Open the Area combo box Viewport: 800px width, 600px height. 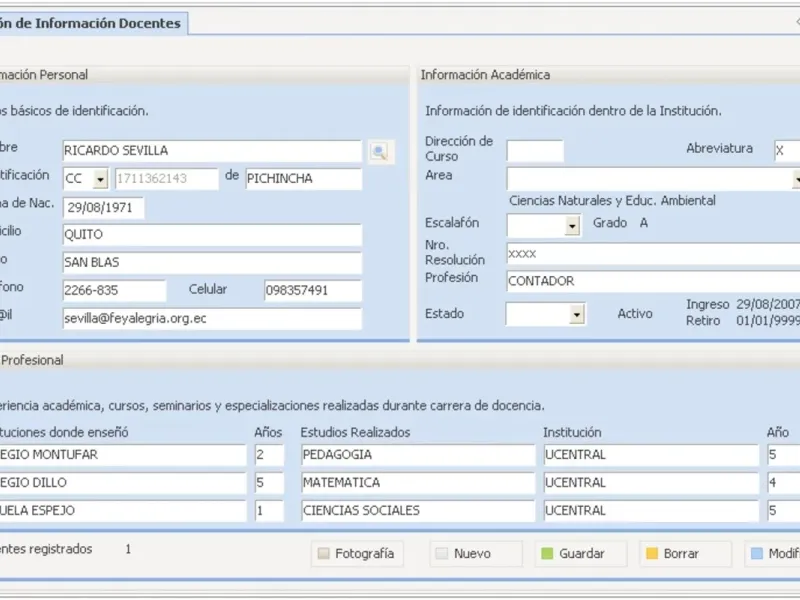coord(653,179)
